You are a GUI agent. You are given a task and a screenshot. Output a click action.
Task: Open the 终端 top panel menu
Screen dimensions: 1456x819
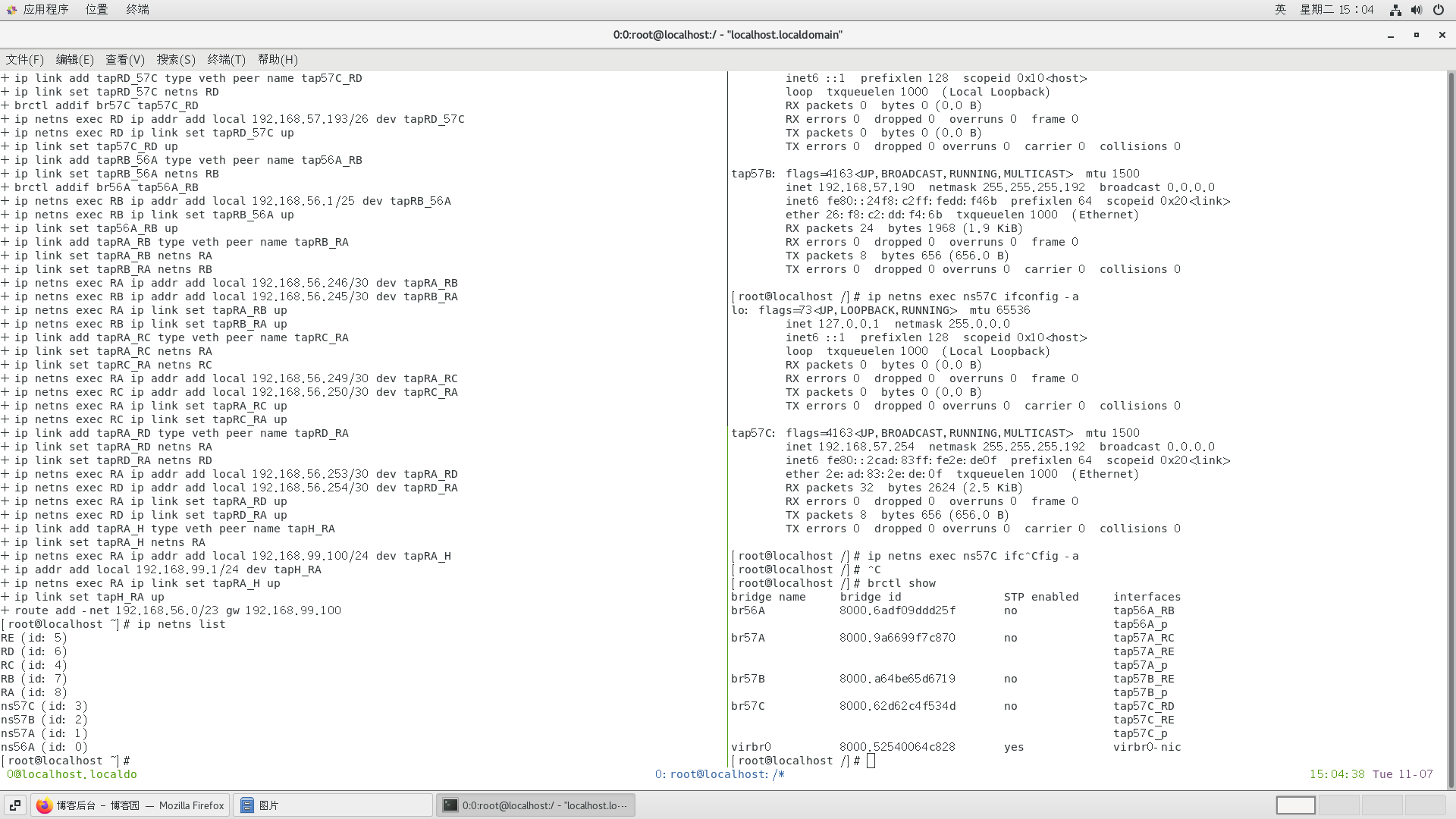click(137, 9)
